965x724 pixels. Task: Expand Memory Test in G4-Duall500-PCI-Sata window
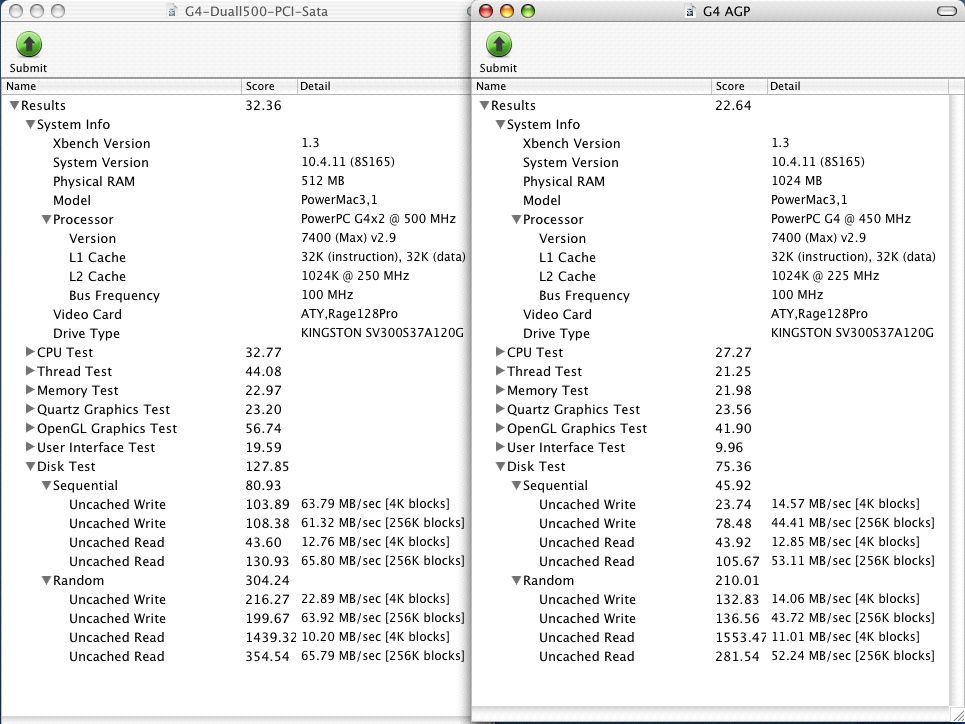pos(30,390)
